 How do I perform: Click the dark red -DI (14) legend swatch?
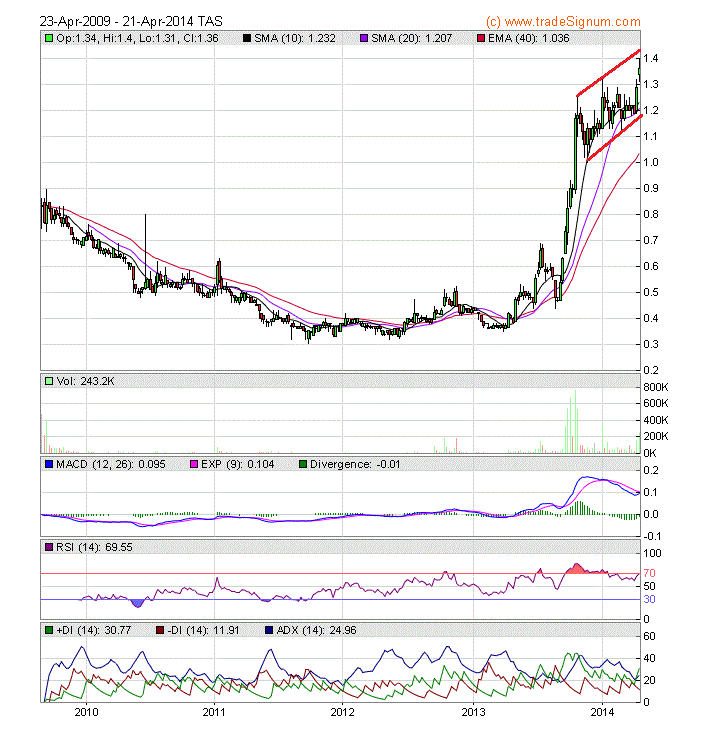click(x=160, y=630)
